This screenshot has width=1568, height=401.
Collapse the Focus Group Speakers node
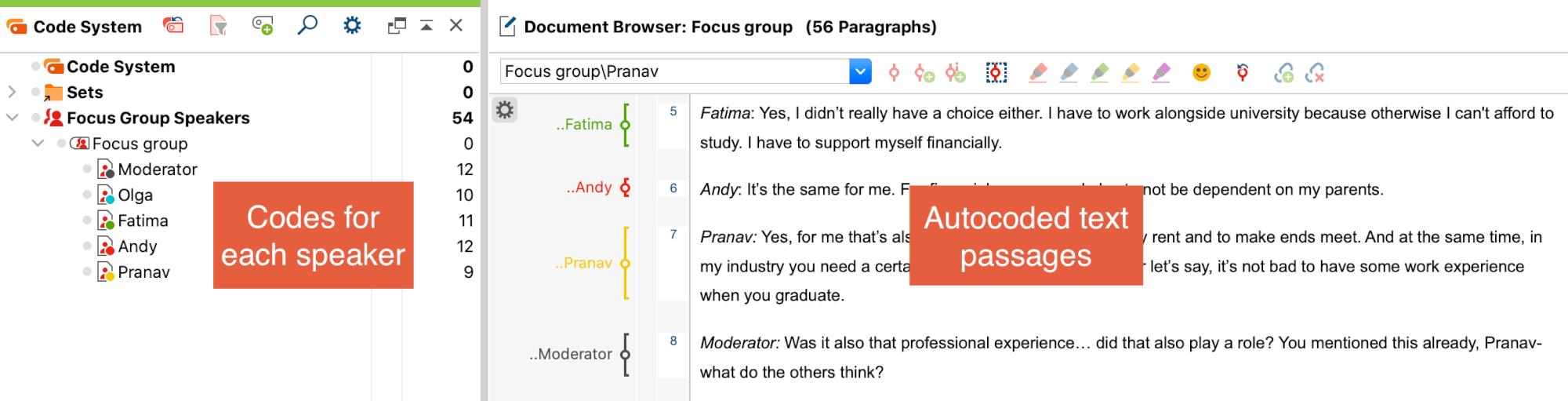pos(12,118)
